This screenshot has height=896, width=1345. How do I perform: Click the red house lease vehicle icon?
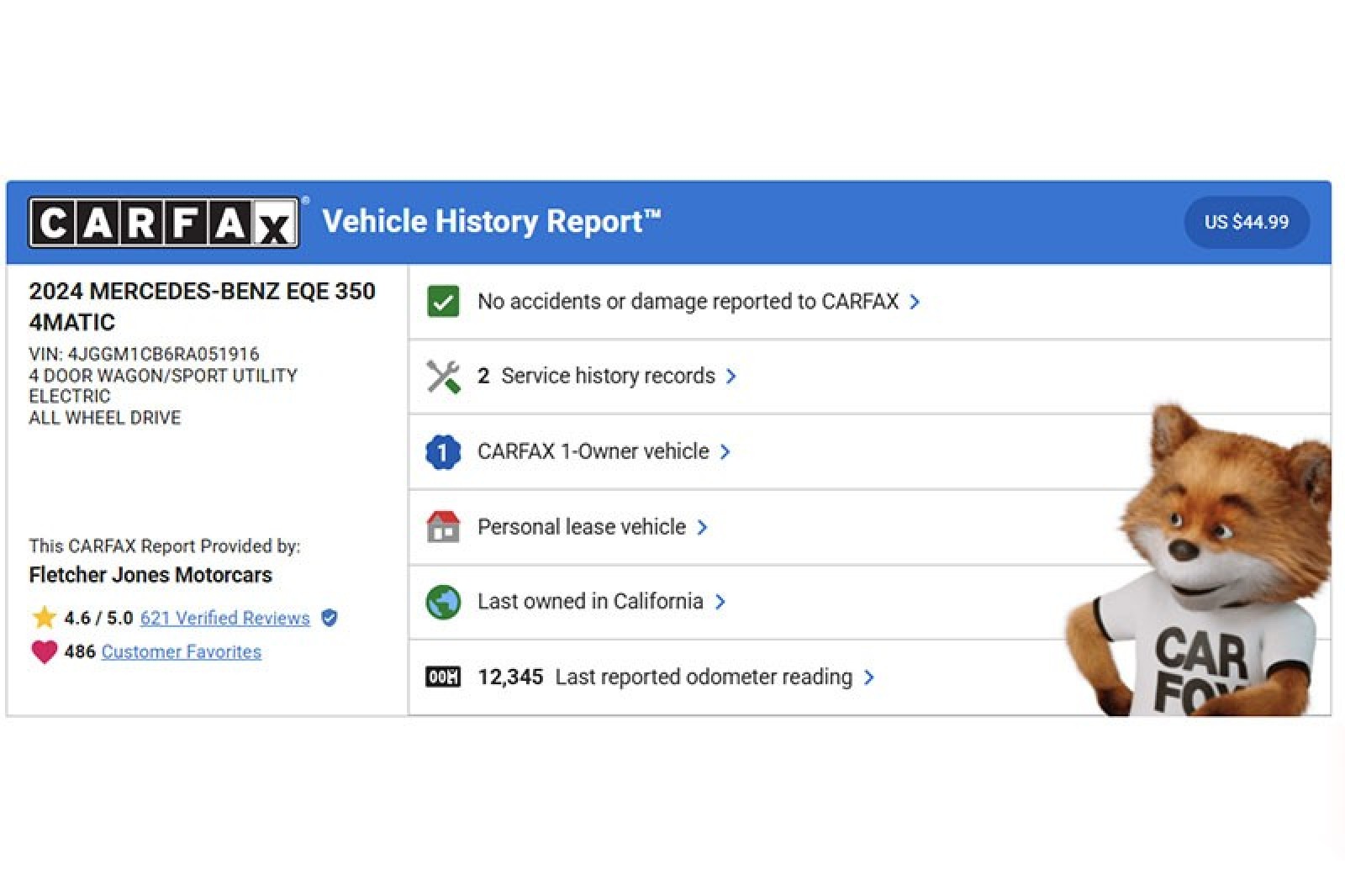[443, 526]
